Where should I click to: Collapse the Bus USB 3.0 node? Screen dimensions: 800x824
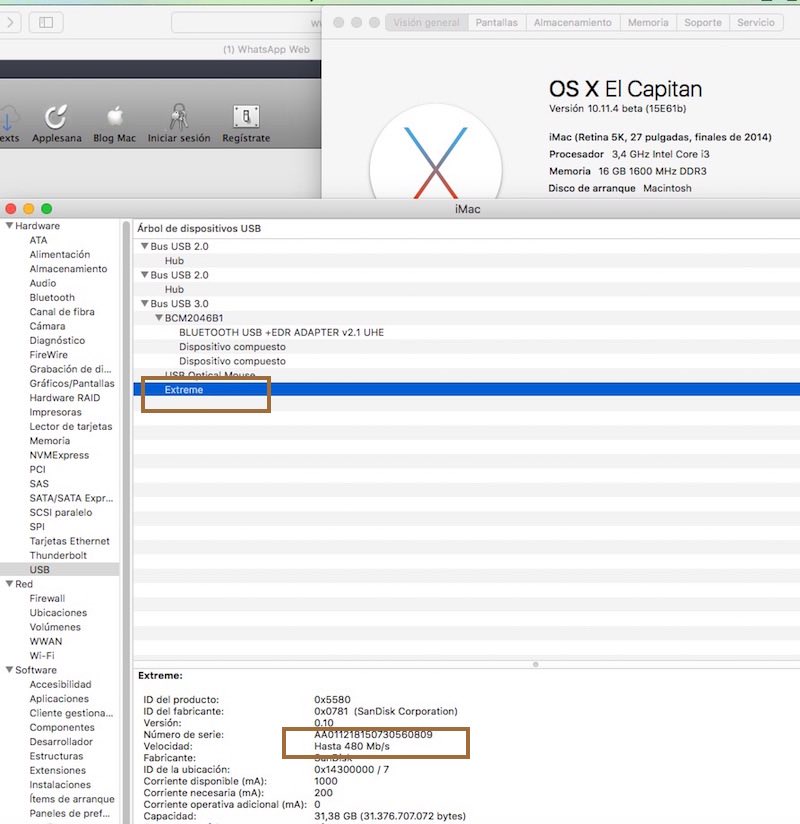click(x=145, y=303)
